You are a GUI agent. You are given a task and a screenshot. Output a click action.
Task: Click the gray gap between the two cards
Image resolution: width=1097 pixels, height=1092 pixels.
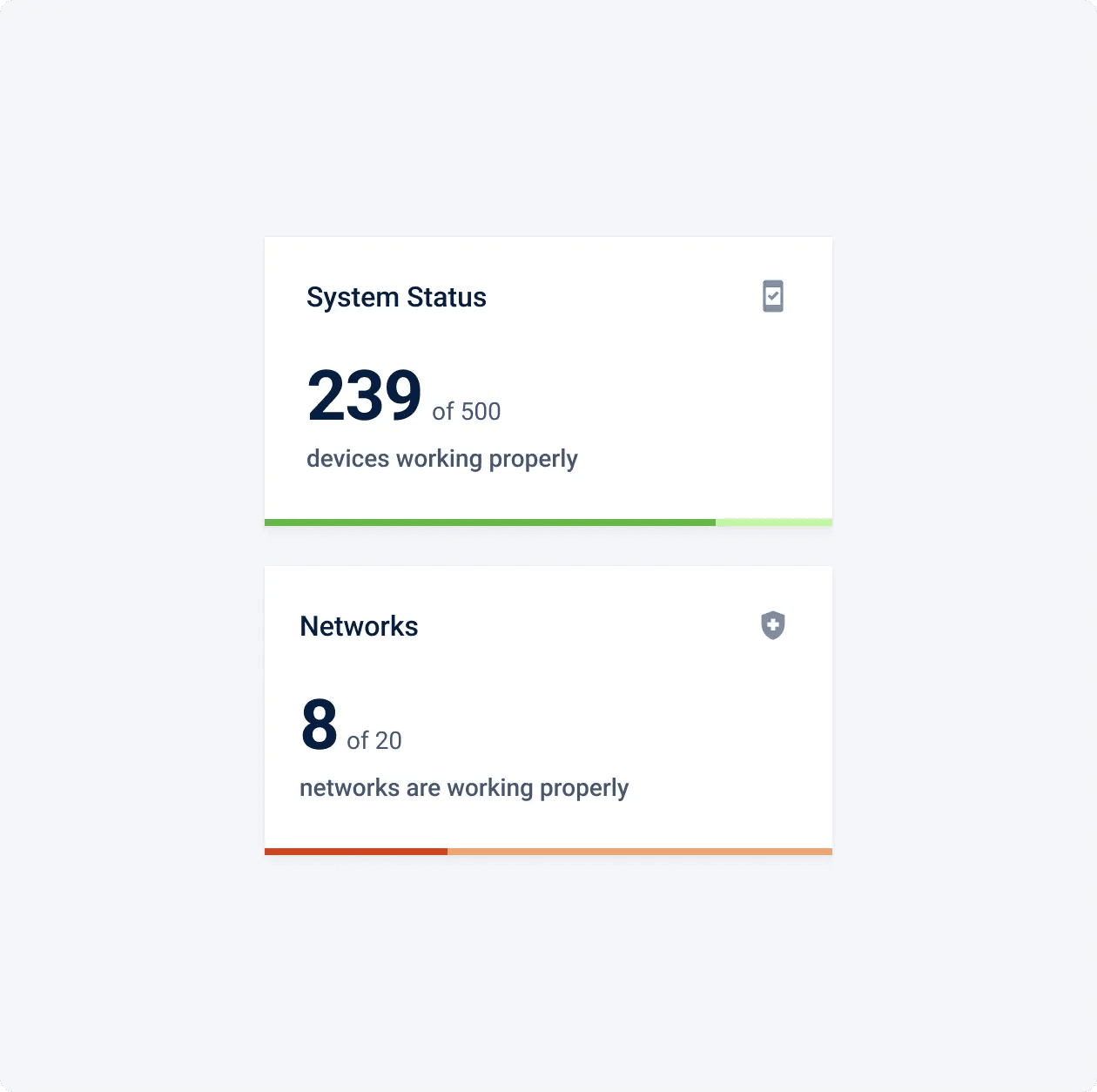[548, 547]
